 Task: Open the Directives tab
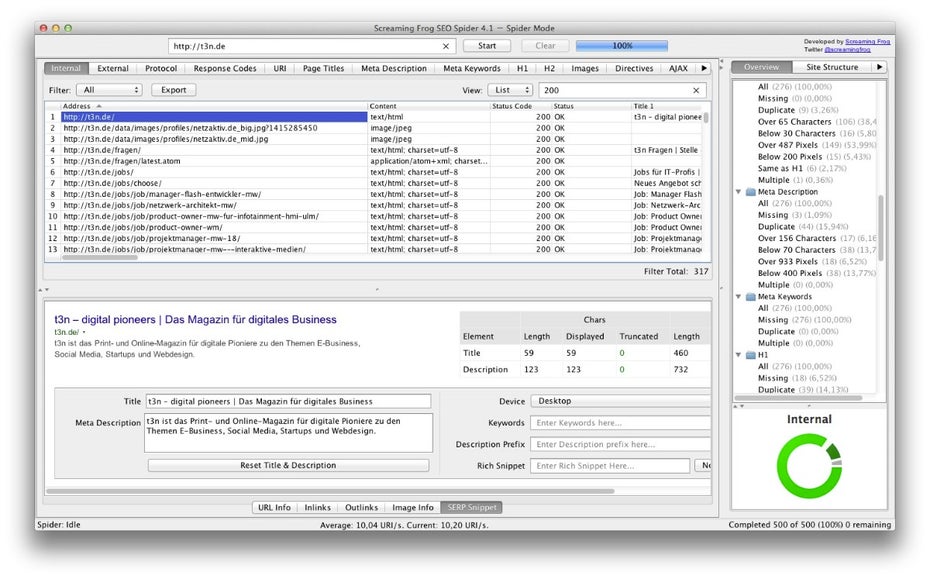click(x=634, y=68)
